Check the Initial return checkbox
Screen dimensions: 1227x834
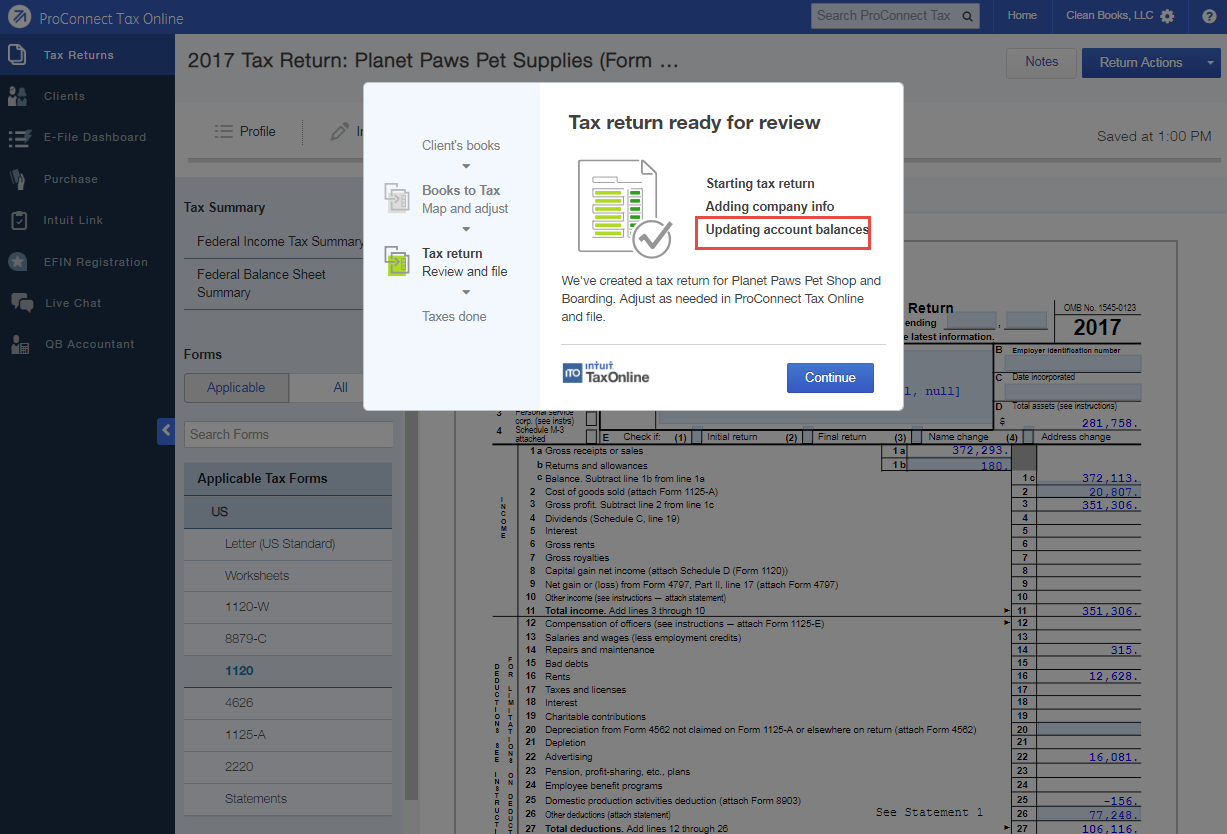[x=696, y=437]
